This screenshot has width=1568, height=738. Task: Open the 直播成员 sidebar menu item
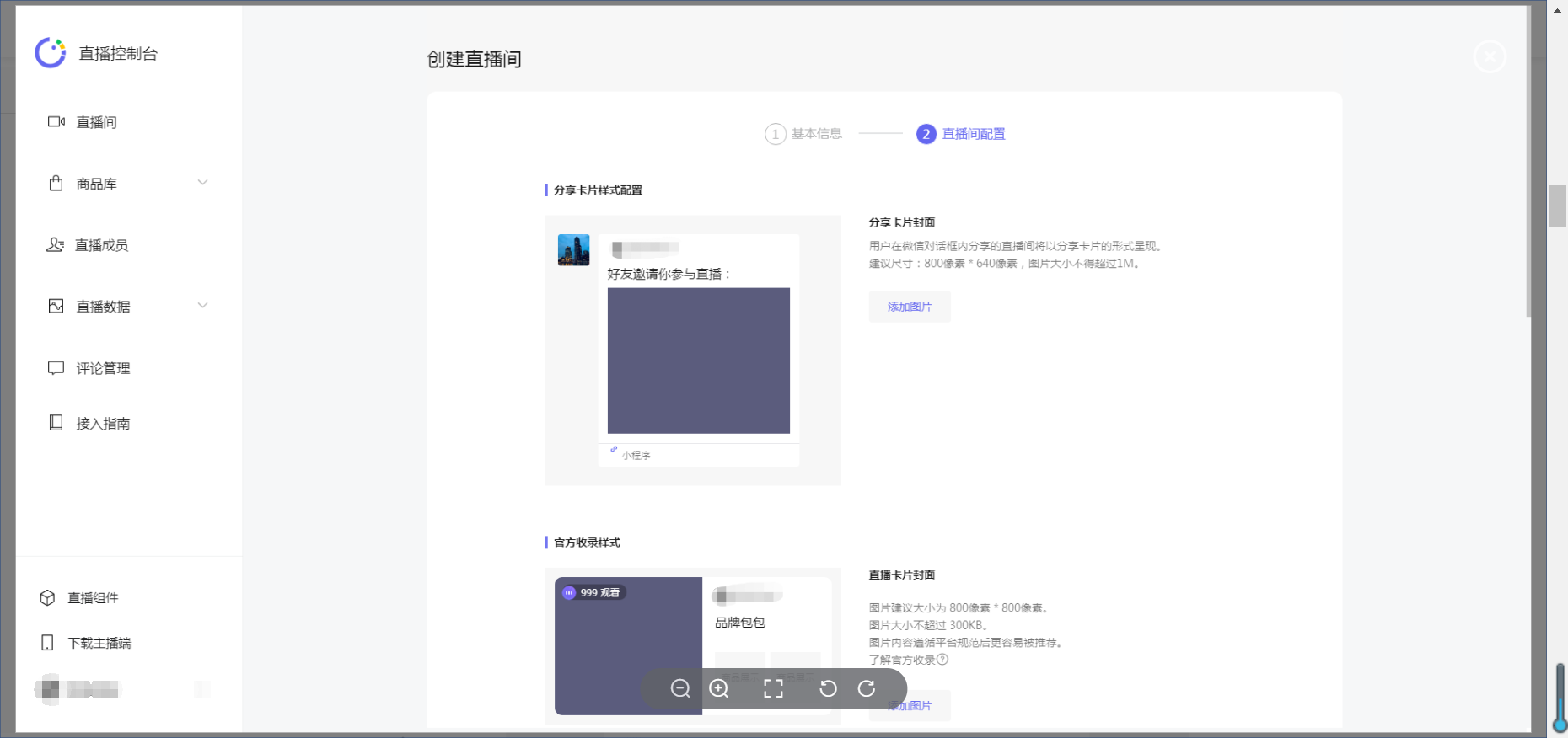tap(101, 245)
